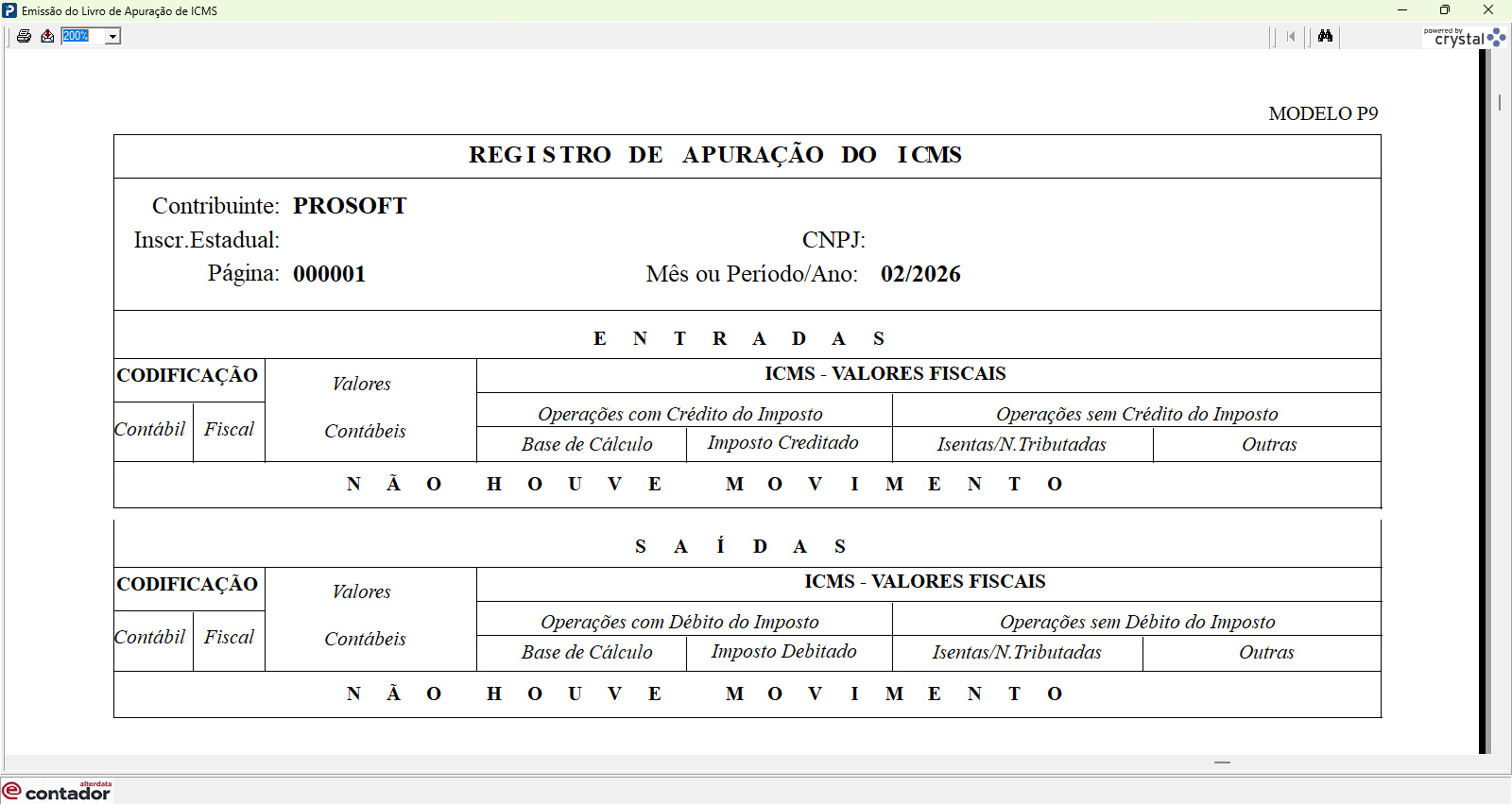Screen dimensions: 1512x805
Task: Restore down the Emissão do Livro window
Action: 1445,10
